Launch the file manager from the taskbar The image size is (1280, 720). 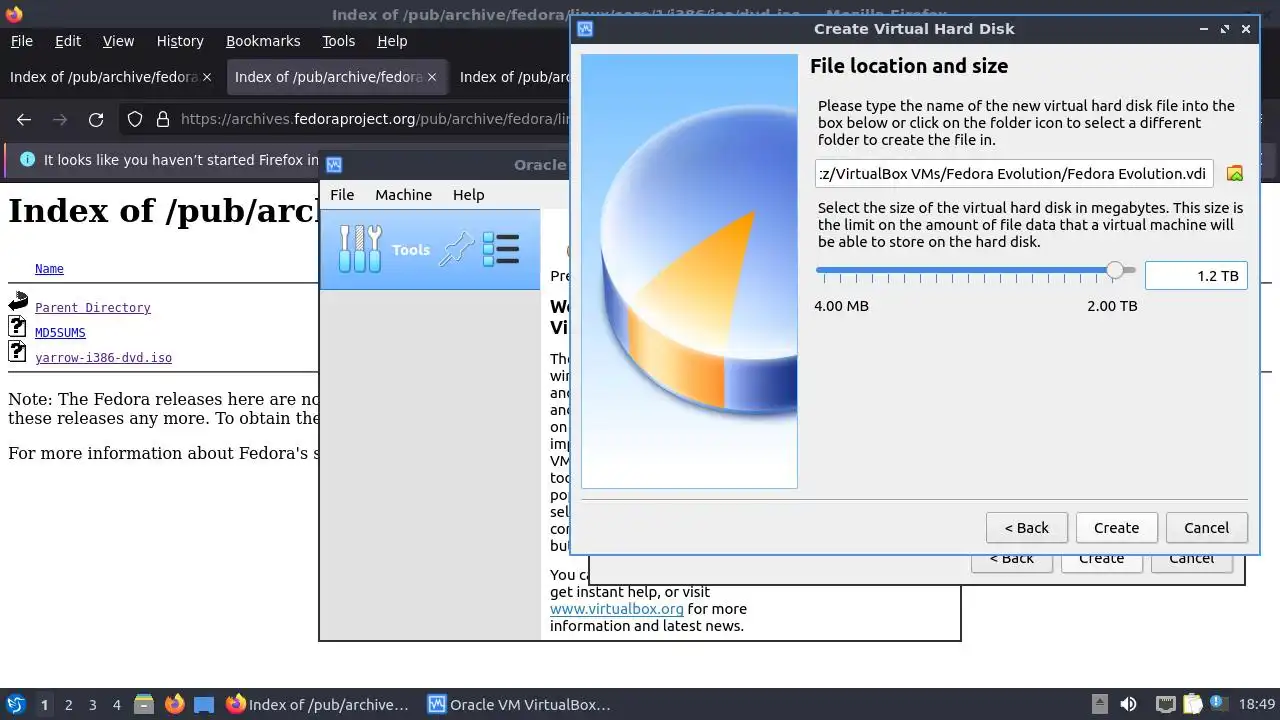click(143, 704)
